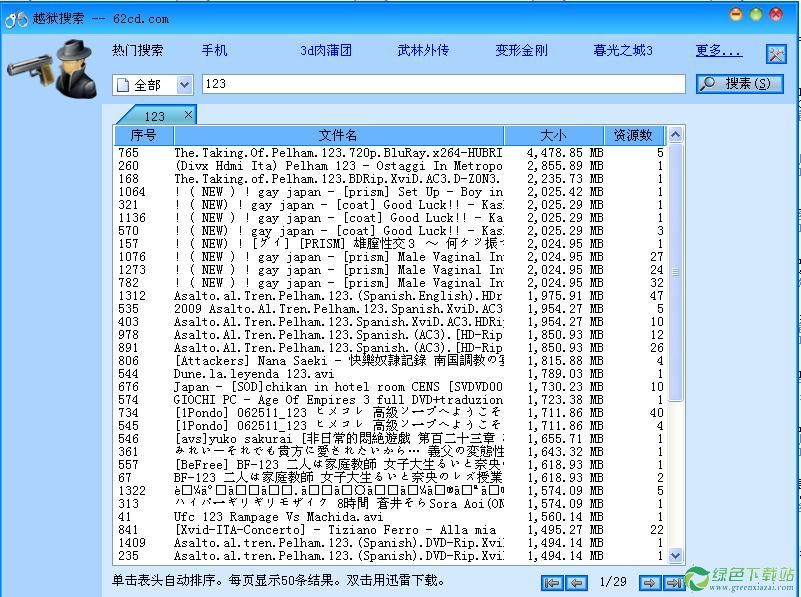
Task: Click the 1,495.27 MB size cell
Action: click(565, 530)
